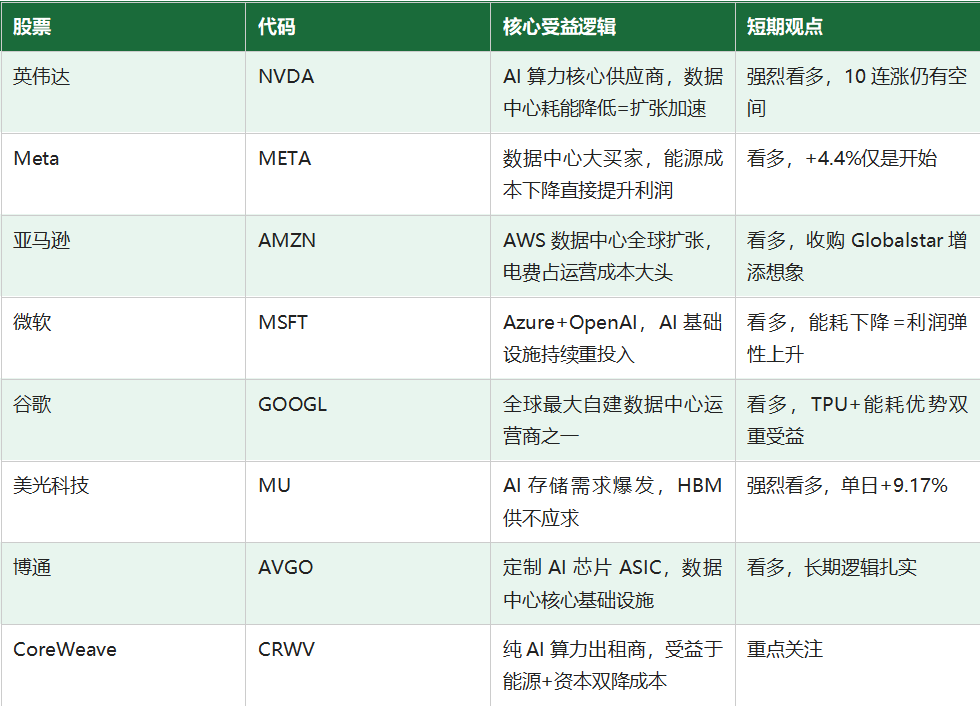Screen dimensions: 980x706
Task: Click the cell mentioning TPU+能耗优势
Action: [858, 420]
